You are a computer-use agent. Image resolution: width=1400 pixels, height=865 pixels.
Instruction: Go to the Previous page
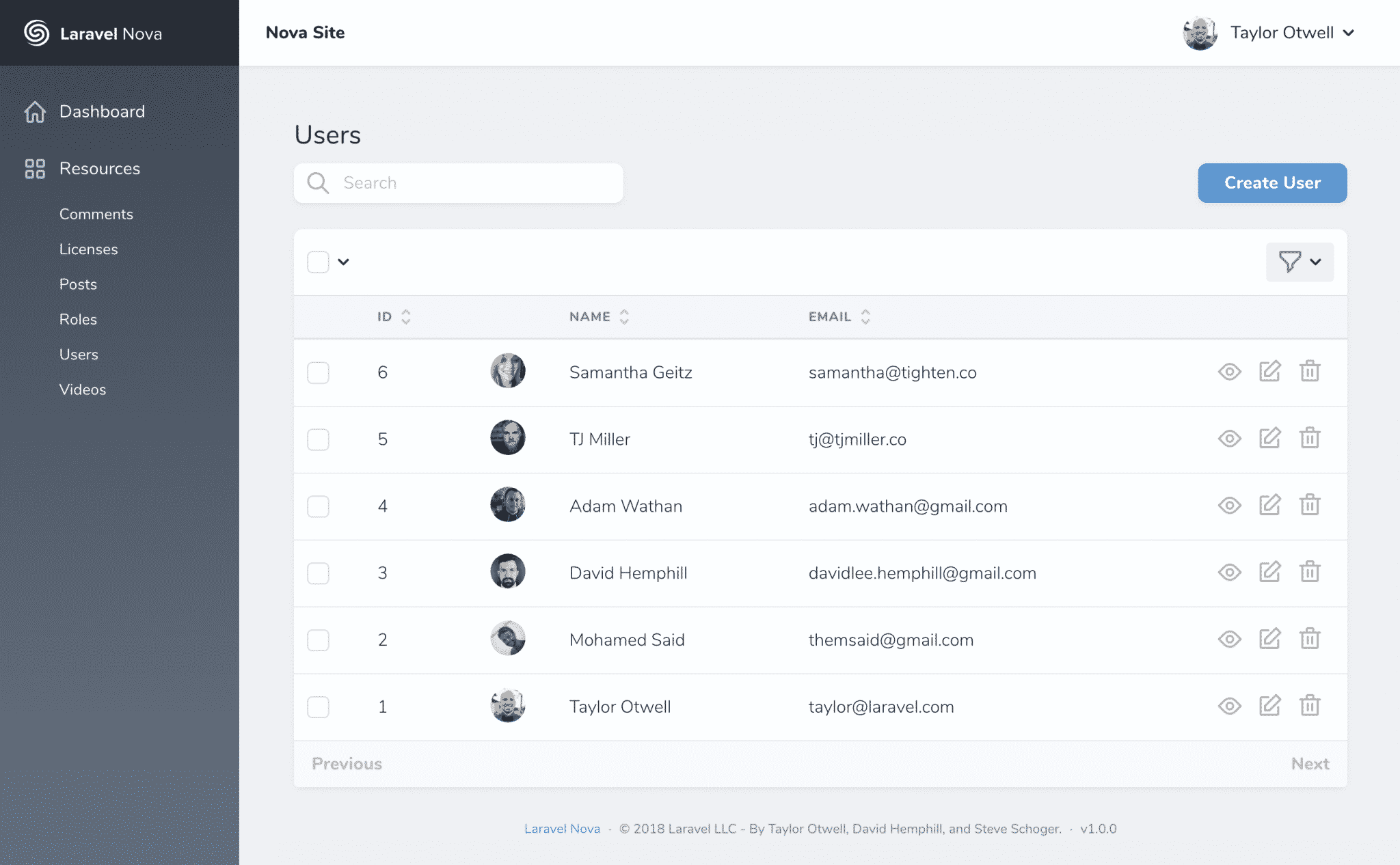[x=347, y=764]
